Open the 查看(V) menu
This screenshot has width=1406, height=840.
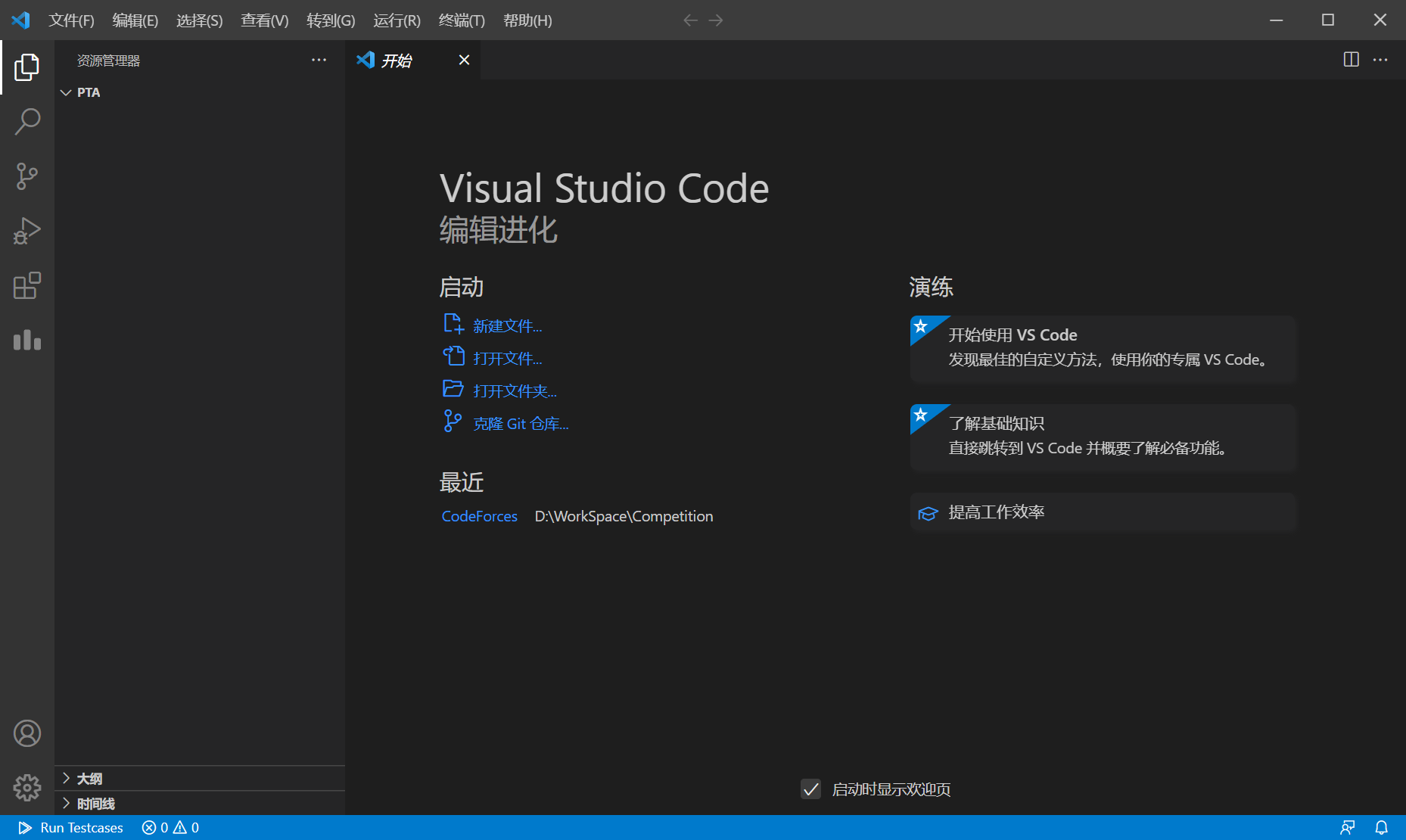(265, 20)
